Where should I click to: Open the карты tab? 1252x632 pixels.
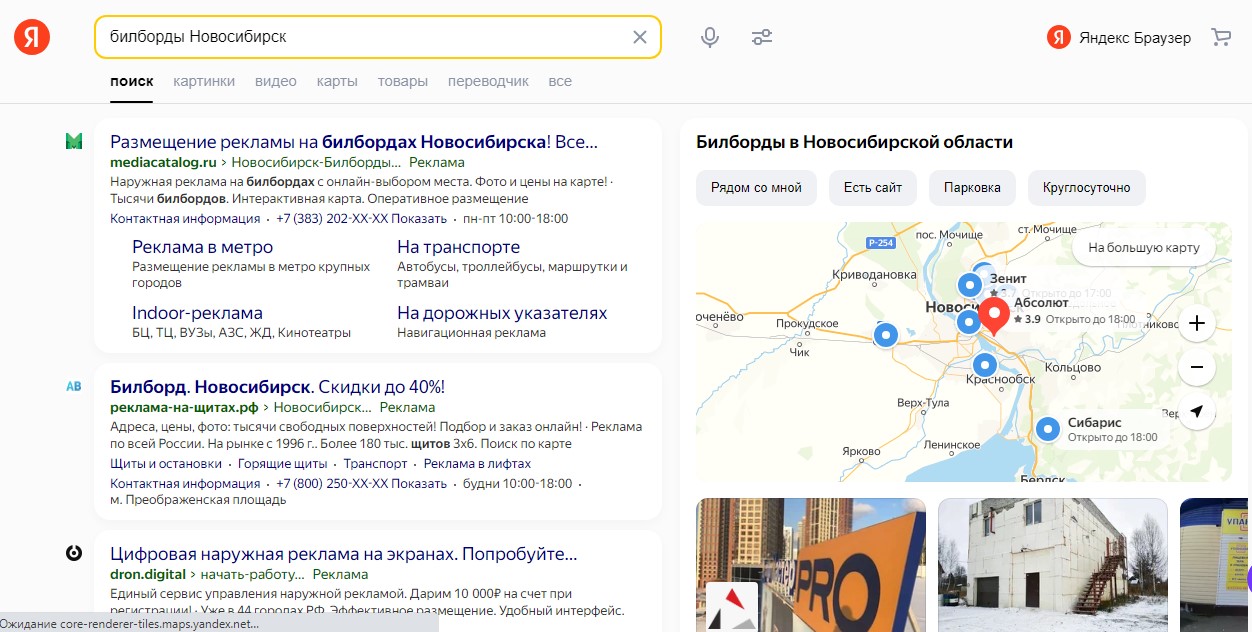[337, 81]
